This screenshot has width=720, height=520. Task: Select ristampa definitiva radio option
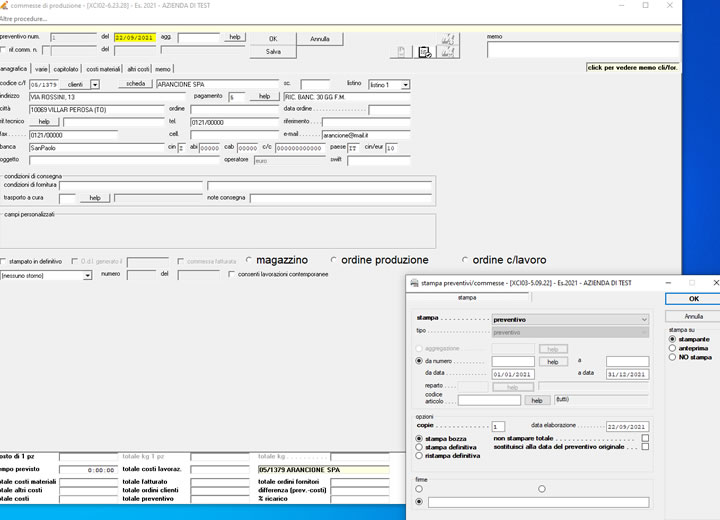coord(419,456)
